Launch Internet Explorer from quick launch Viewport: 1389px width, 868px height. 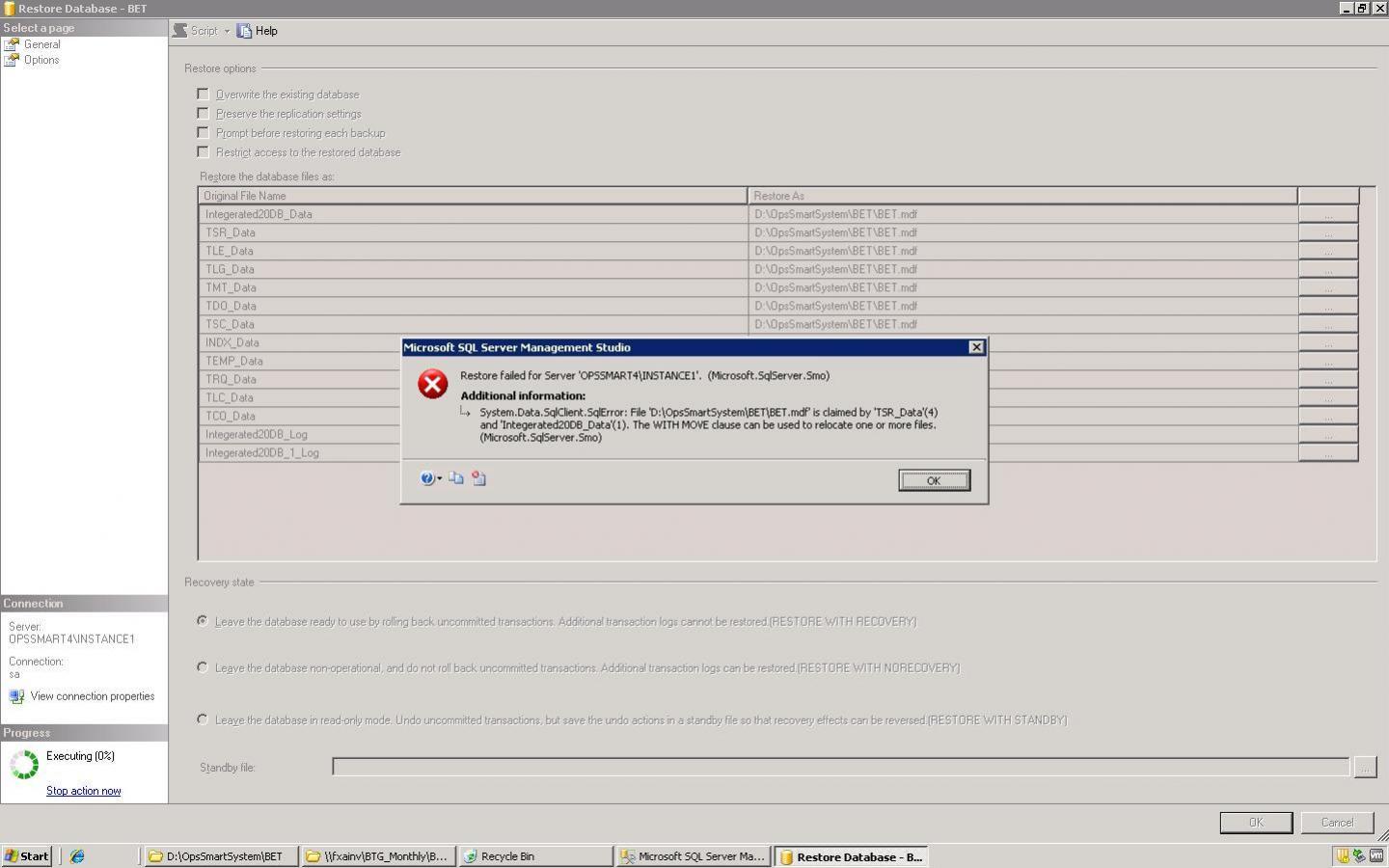click(x=77, y=856)
